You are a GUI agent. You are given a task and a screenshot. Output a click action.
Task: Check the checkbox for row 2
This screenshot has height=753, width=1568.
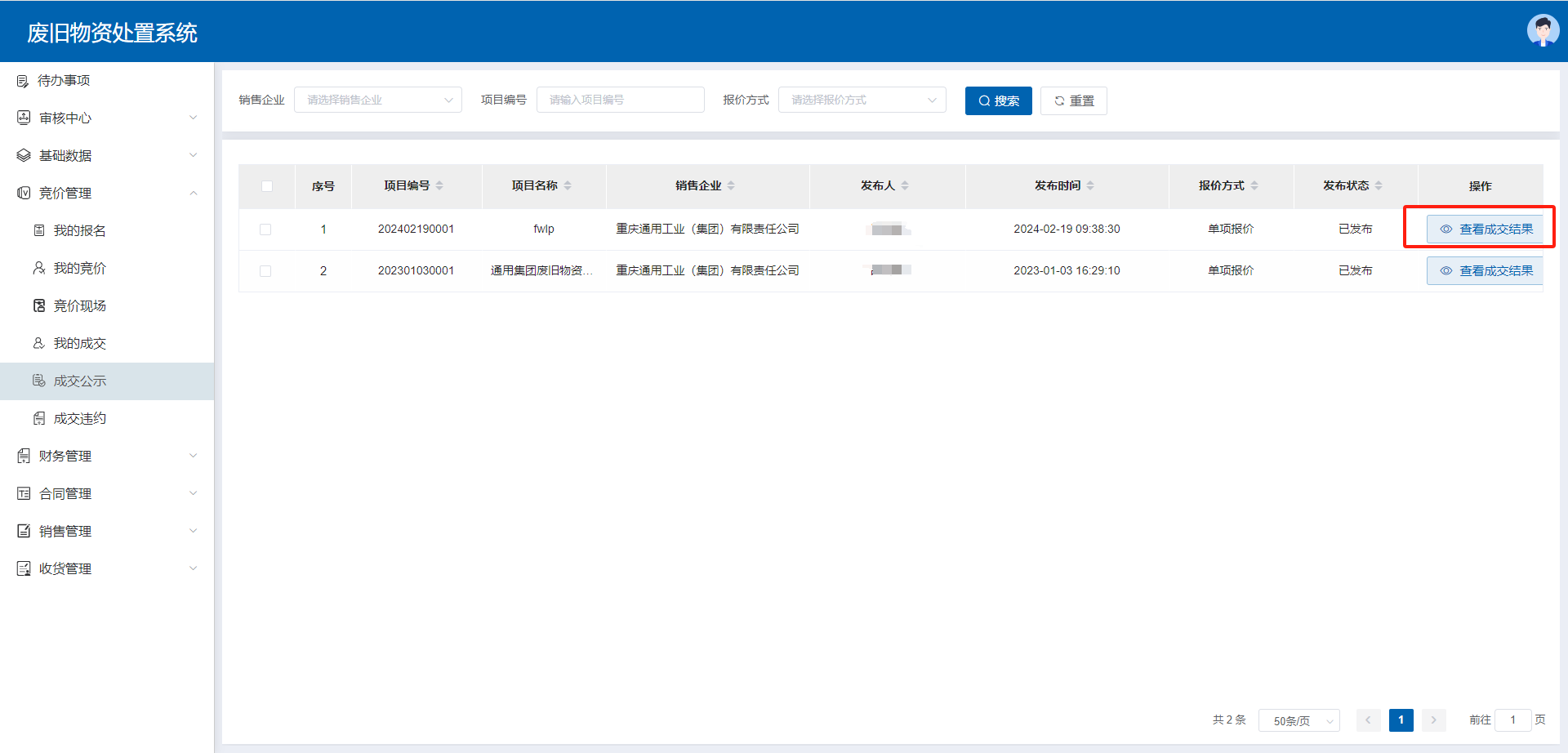(x=265, y=271)
